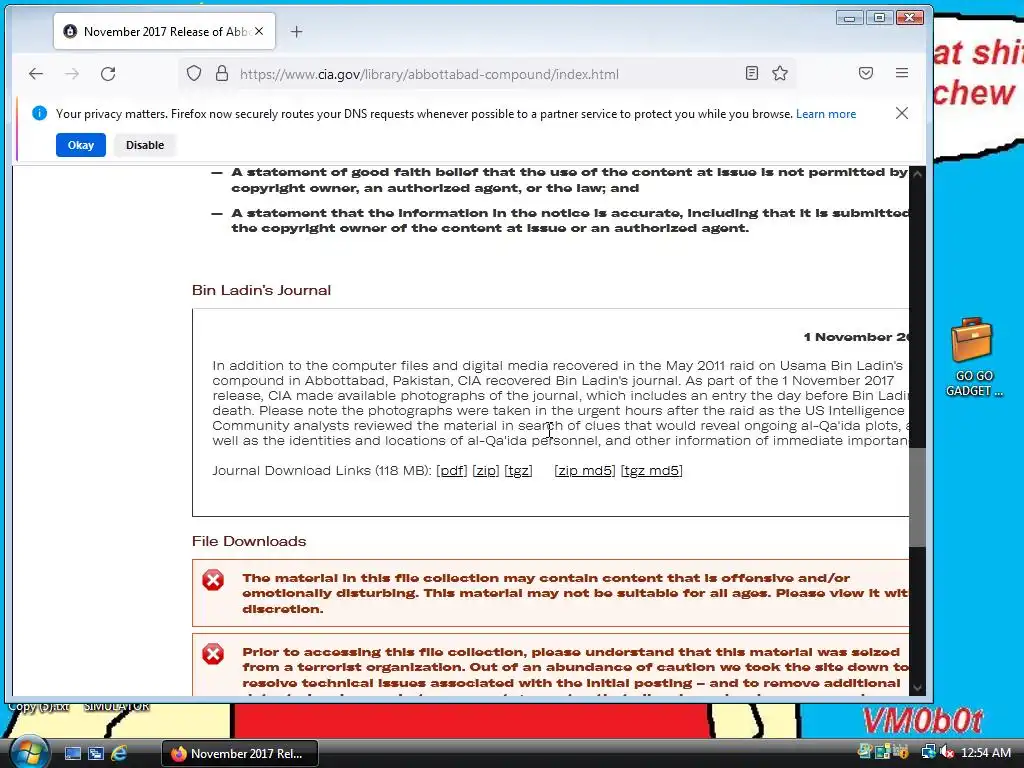Bookmark this page with the star icon

pyautogui.click(x=780, y=73)
